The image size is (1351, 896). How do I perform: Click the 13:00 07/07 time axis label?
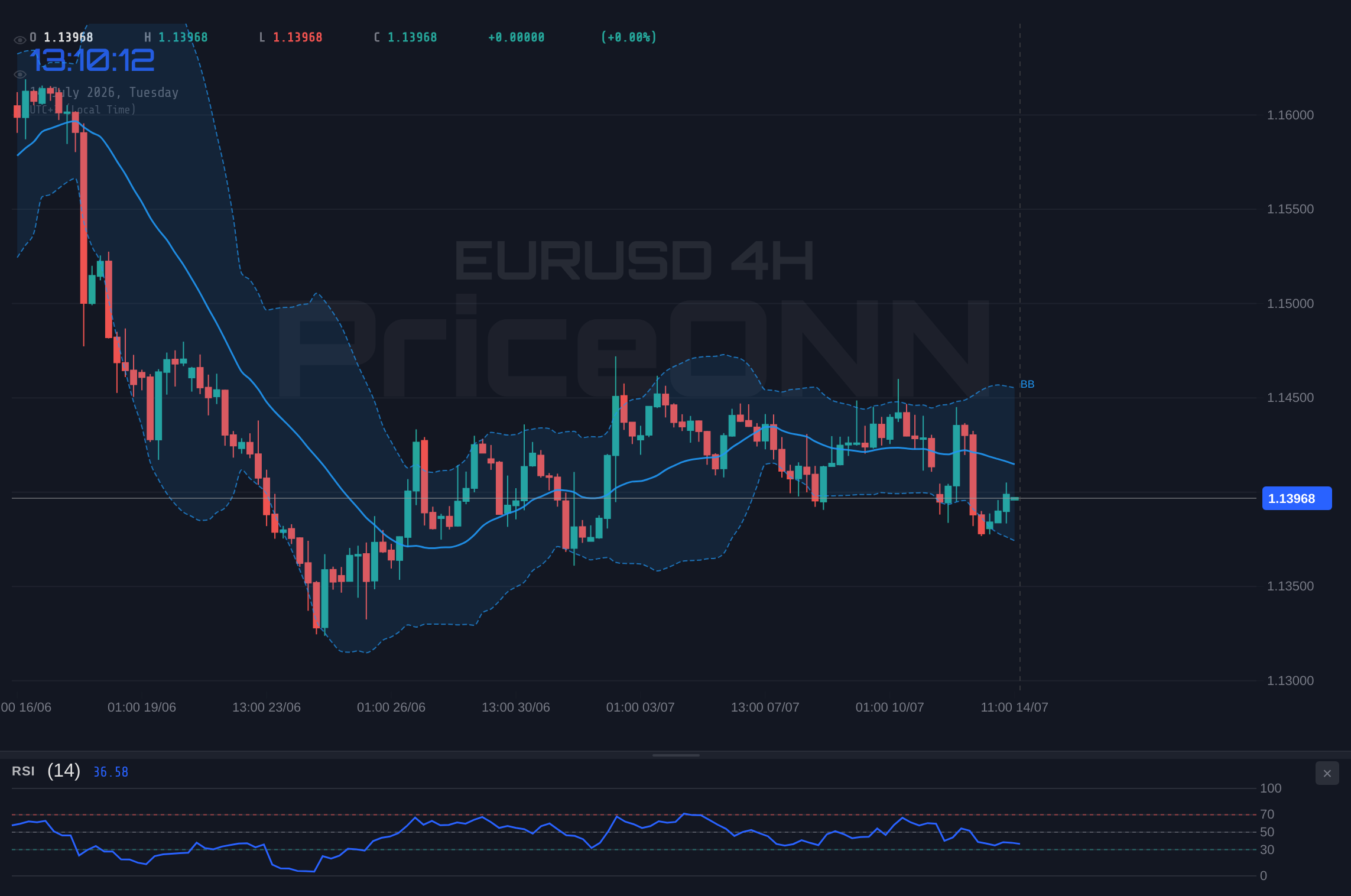pos(765,707)
